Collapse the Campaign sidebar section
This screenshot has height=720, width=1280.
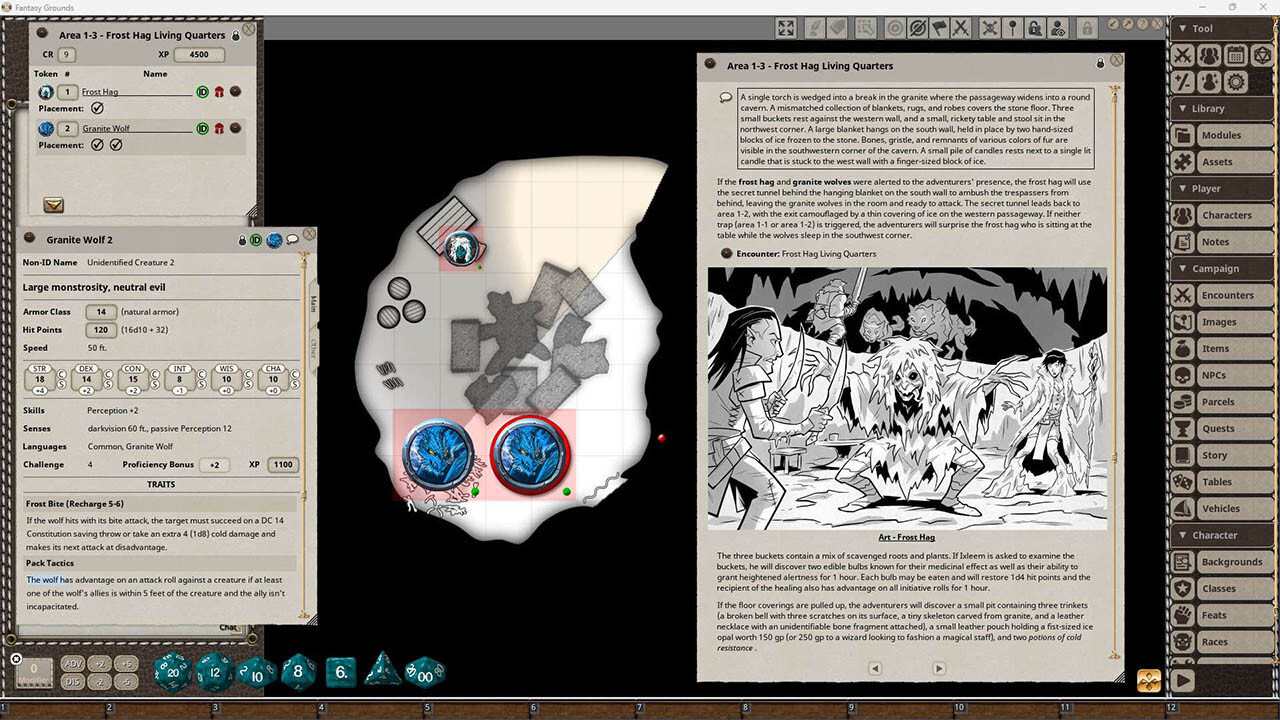click(1221, 268)
